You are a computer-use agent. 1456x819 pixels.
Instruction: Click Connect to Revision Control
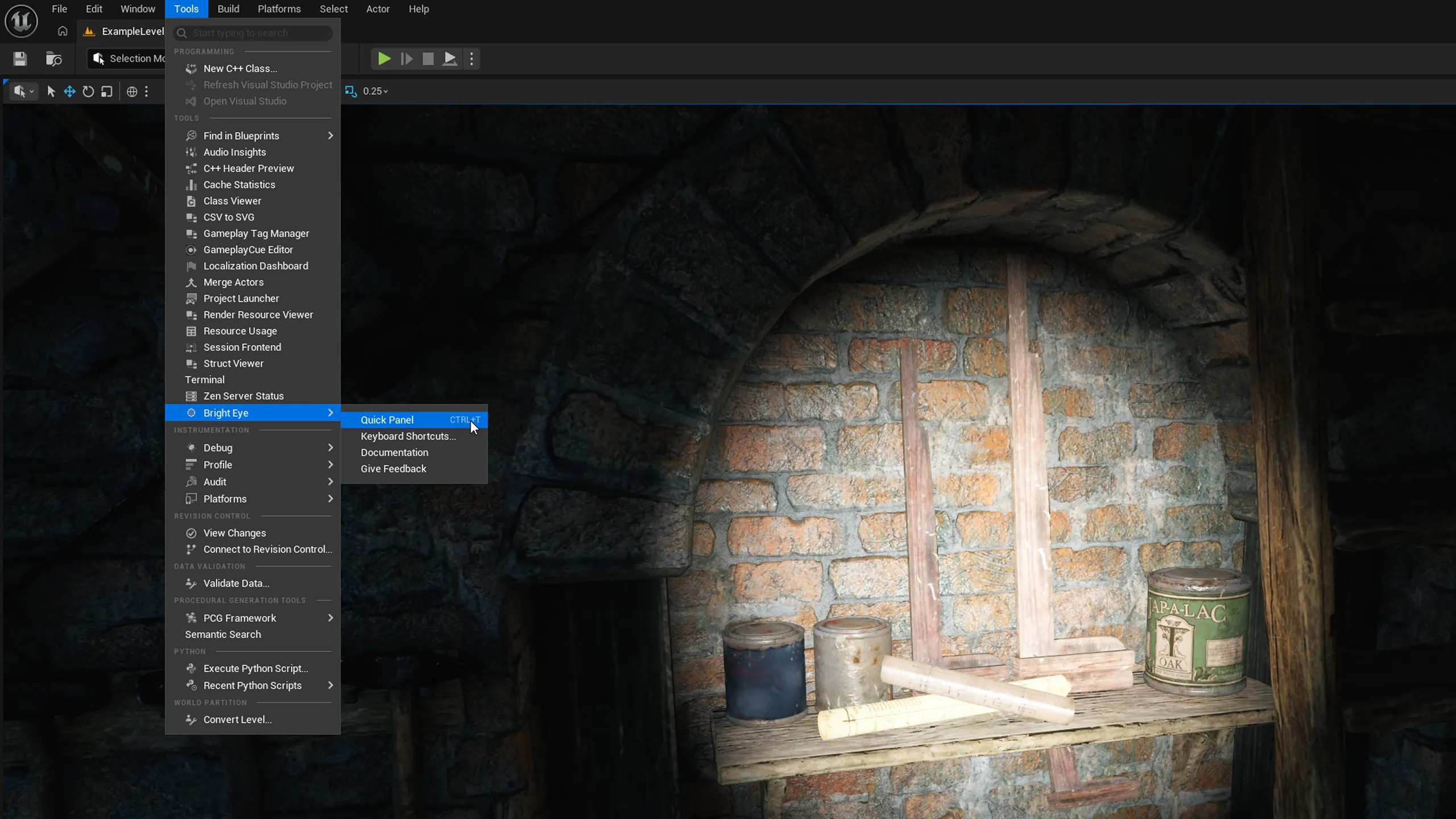[x=253, y=549]
